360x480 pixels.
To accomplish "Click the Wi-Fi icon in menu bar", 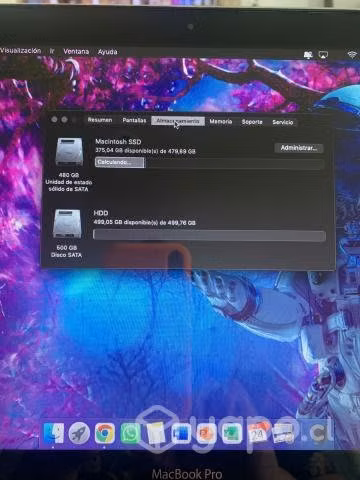I will click(x=352, y=54).
